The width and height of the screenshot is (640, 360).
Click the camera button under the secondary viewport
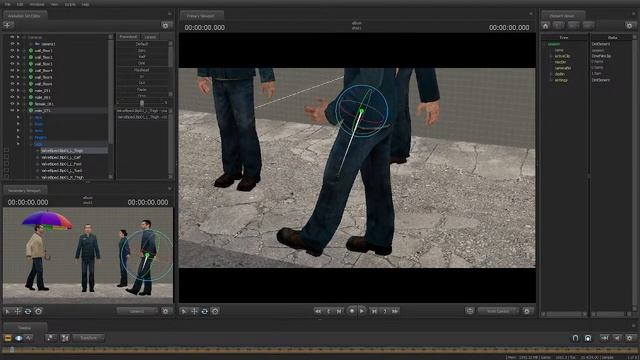point(137,311)
